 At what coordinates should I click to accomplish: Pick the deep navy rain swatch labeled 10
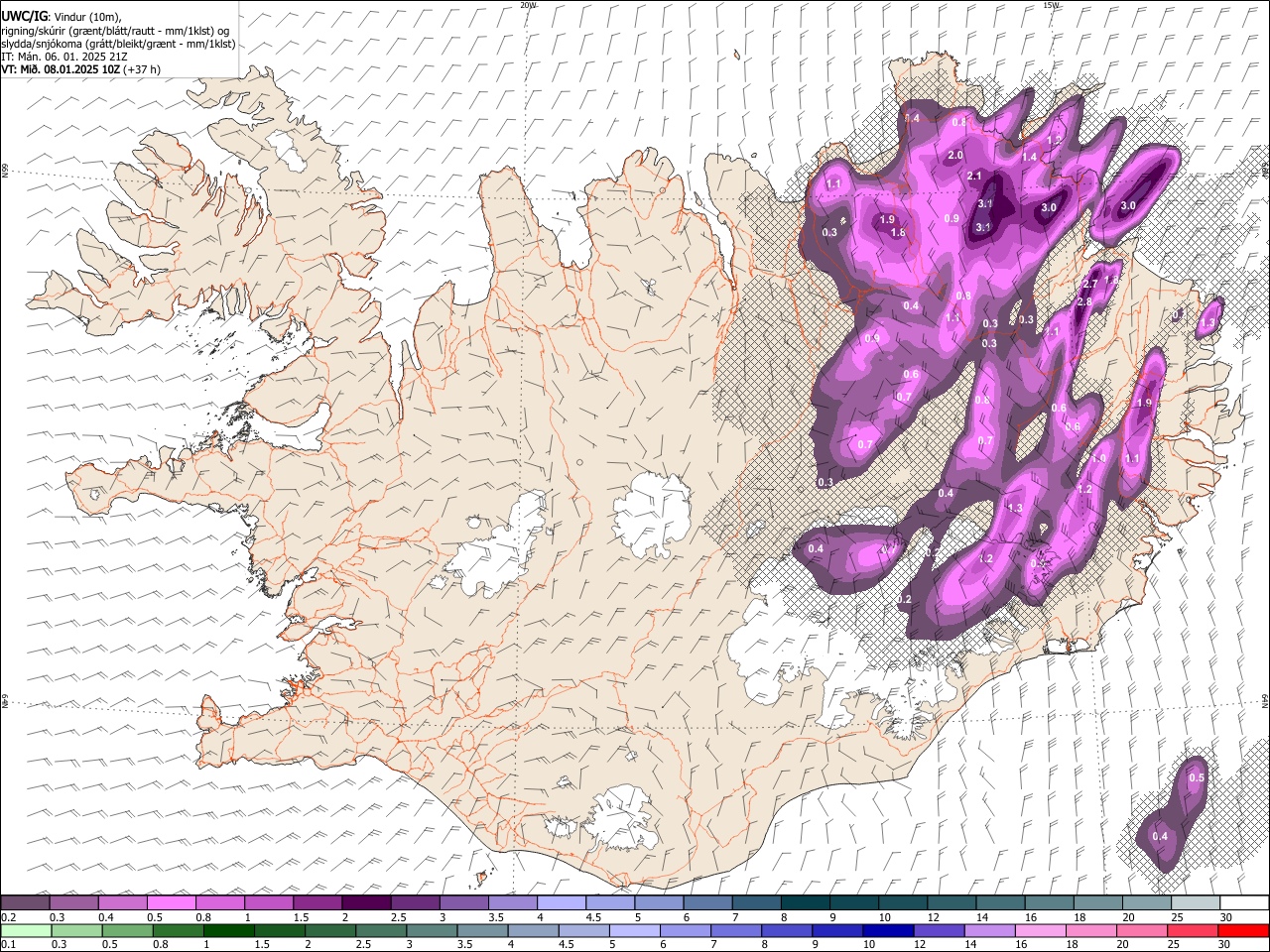click(x=887, y=930)
